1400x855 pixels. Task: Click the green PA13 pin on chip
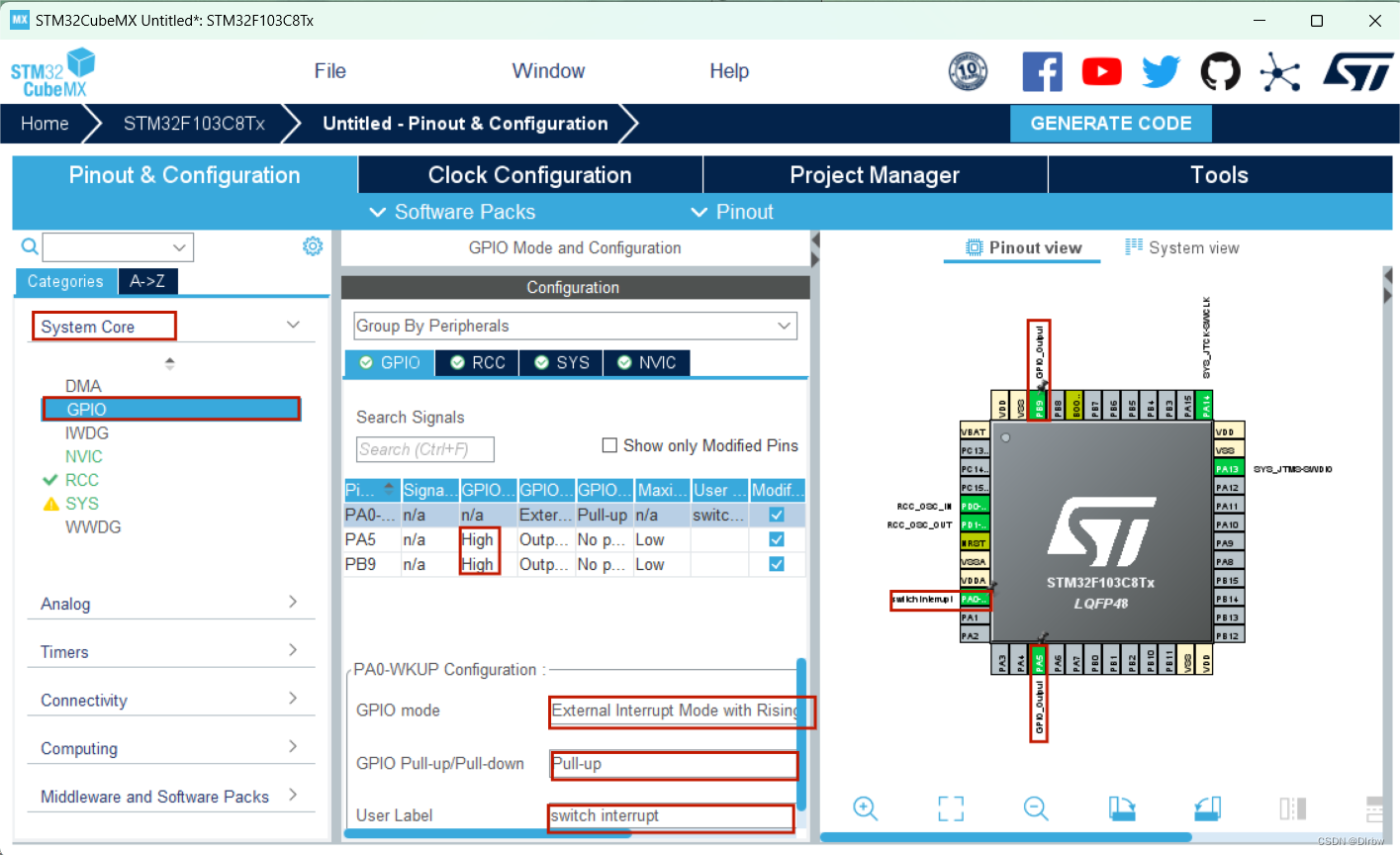tap(1229, 469)
